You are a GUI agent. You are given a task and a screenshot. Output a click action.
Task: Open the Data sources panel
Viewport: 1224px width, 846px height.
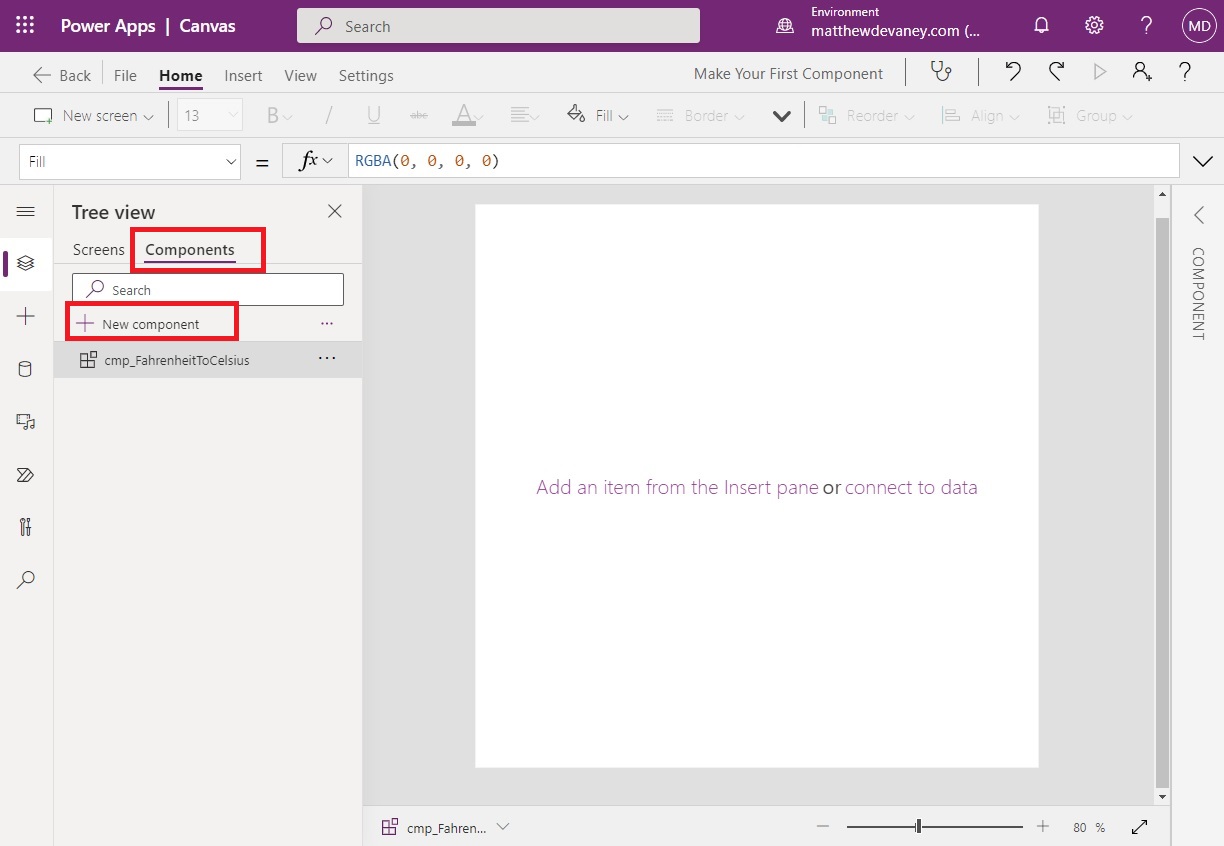tap(26, 368)
